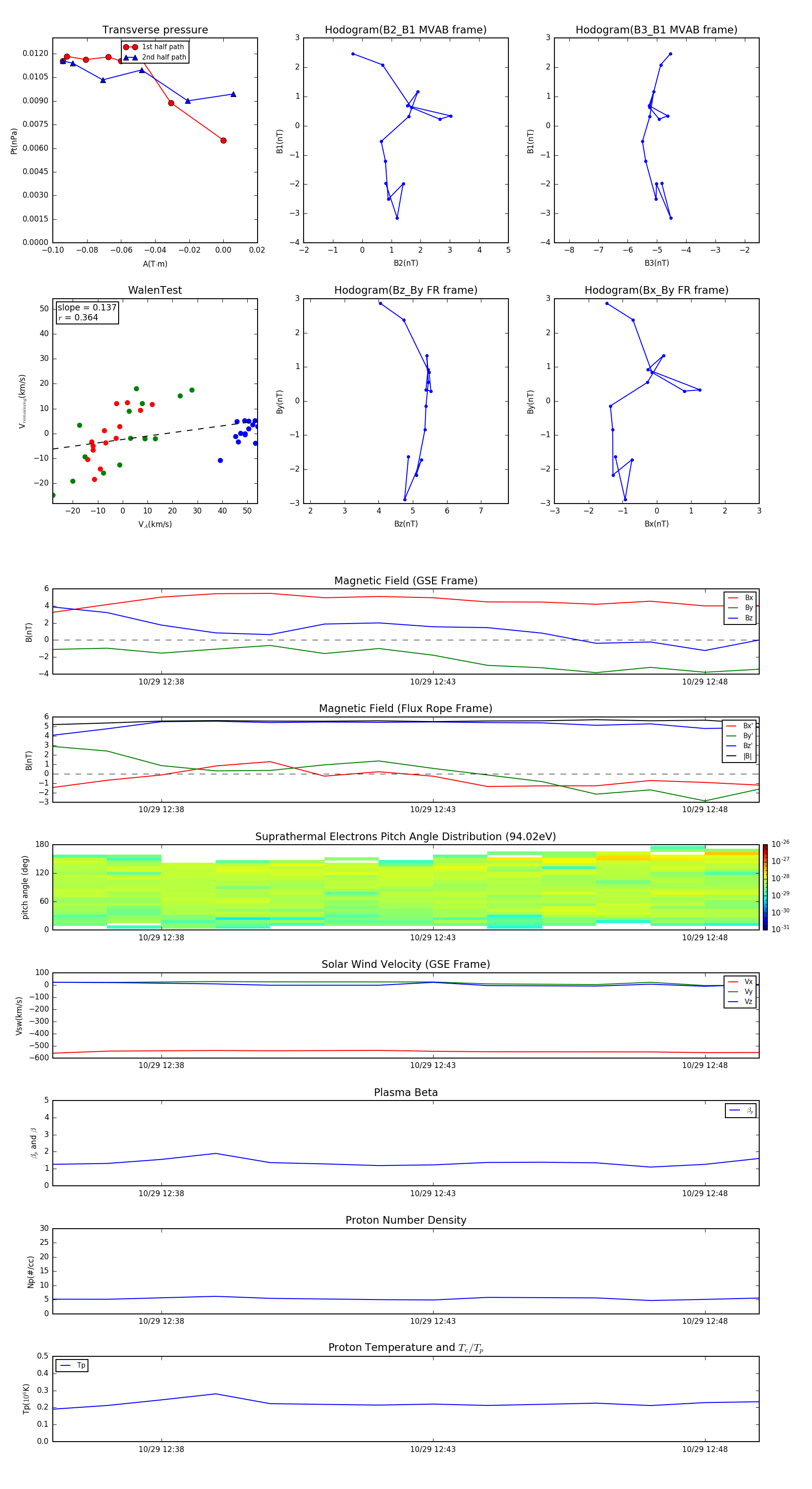Click the "B3(nT)" x-axis label
Screen dimensions: 812x1489
pos(656,263)
